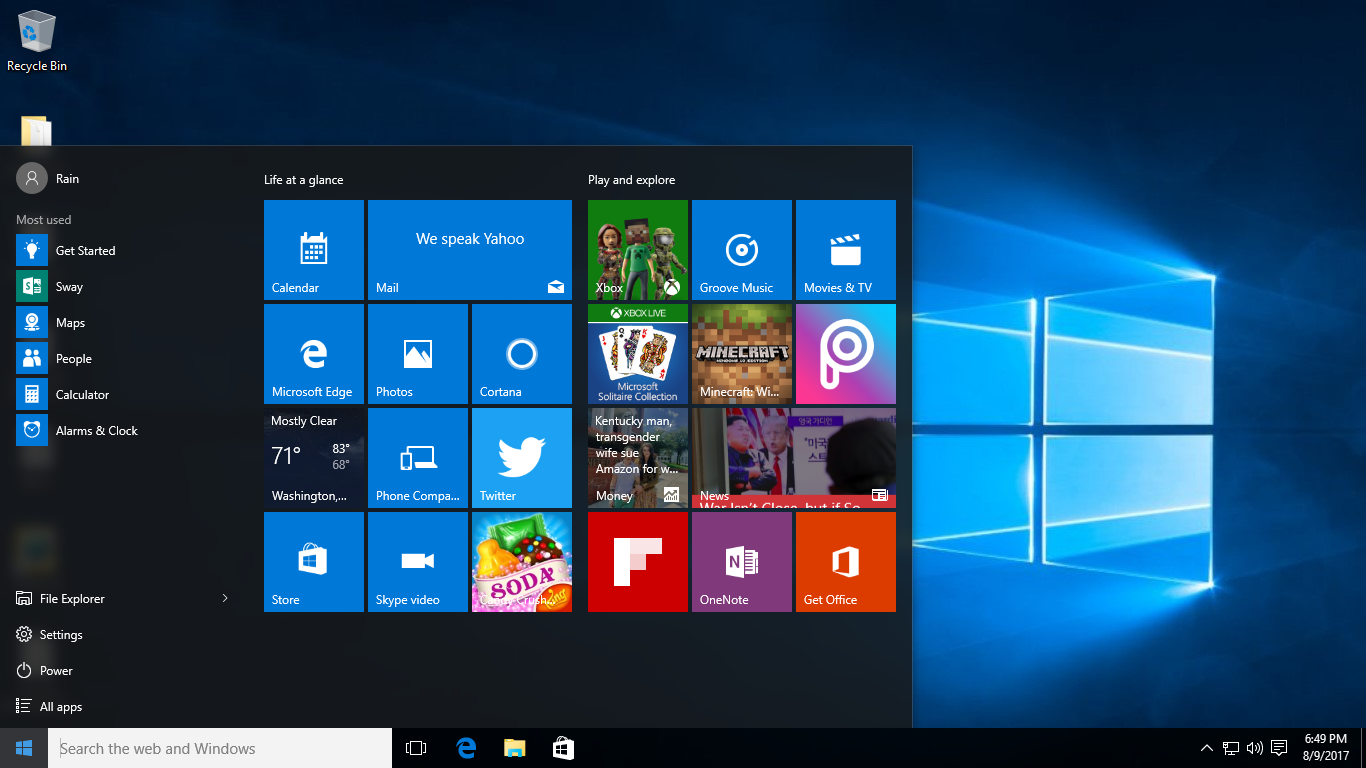This screenshot has height=768, width=1366.
Task: Click the Play and explore group header
Action: (631, 180)
